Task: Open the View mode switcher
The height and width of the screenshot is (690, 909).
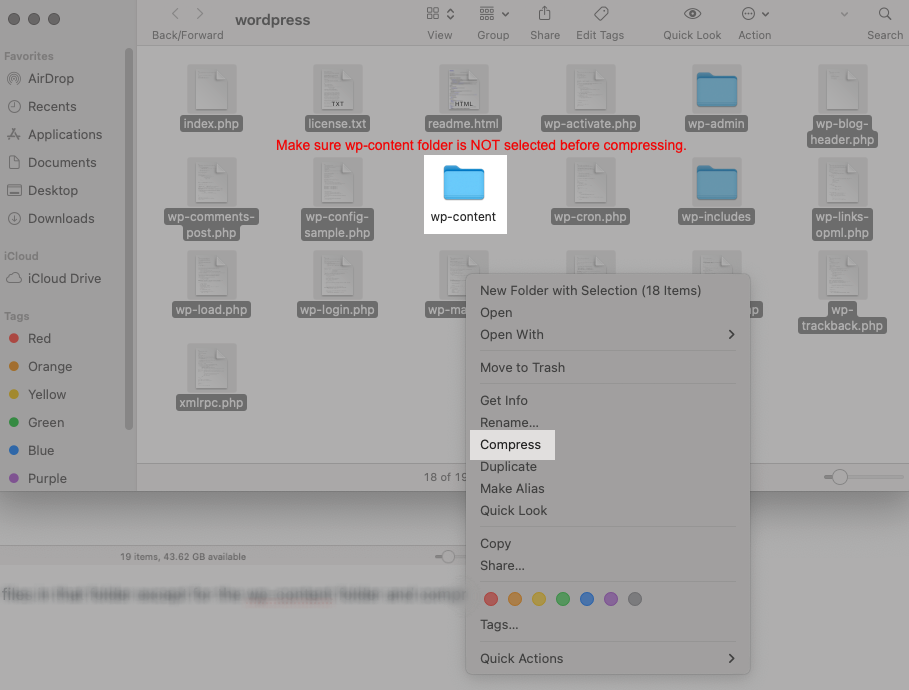Action: [440, 13]
